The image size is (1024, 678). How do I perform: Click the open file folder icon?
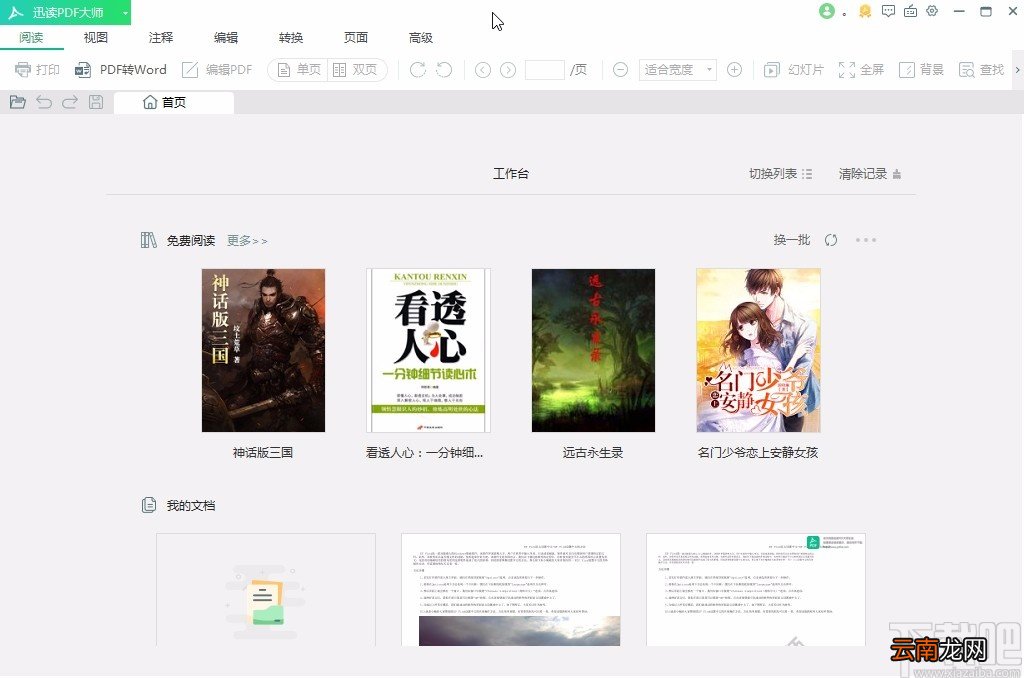click(x=18, y=102)
